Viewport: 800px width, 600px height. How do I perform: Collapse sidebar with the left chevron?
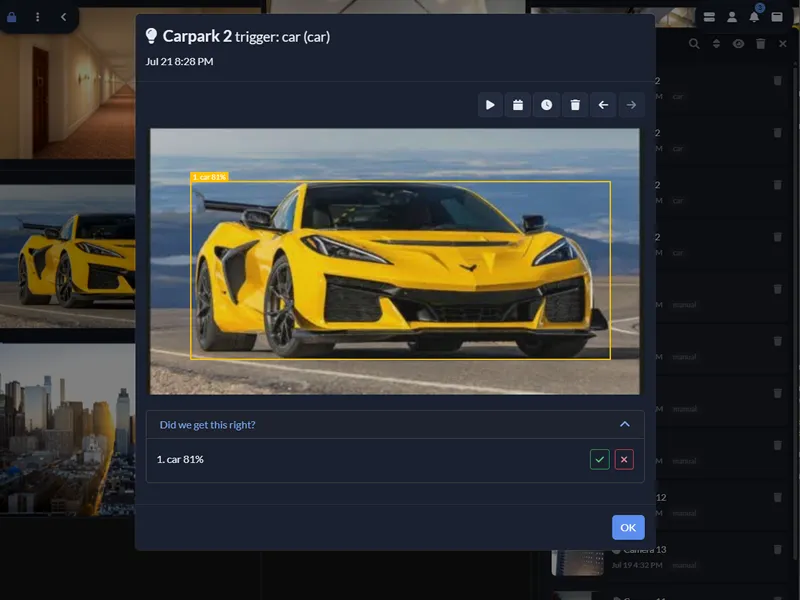pyautogui.click(x=63, y=17)
